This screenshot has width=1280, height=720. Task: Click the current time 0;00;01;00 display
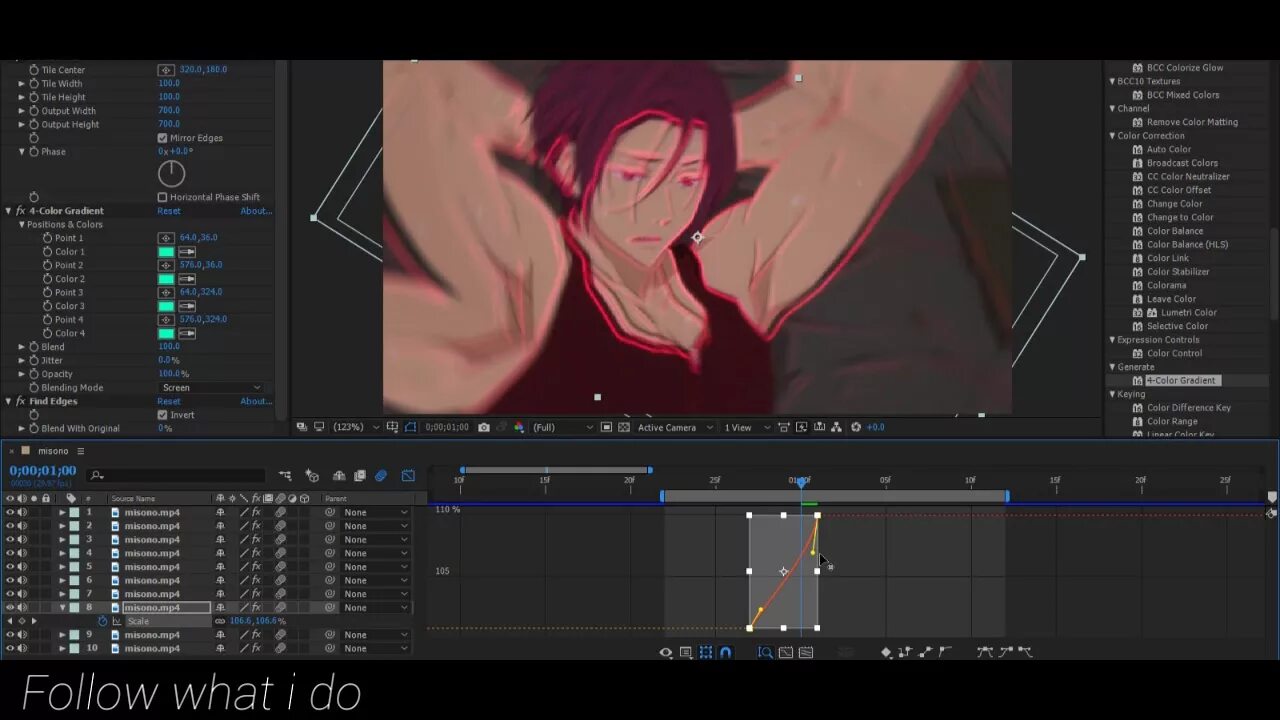click(x=43, y=471)
